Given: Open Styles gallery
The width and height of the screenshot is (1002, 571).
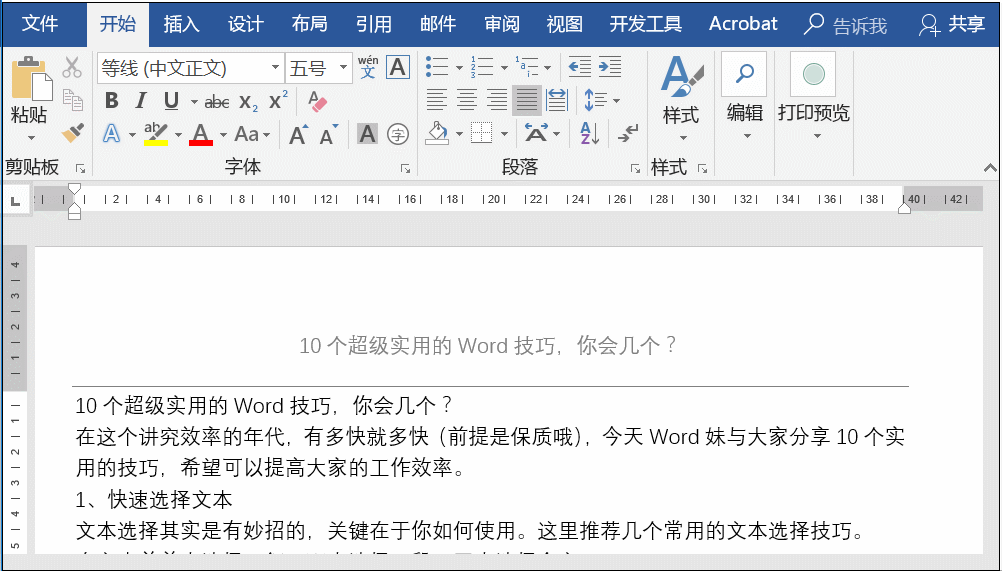Looking at the screenshot, I should point(681,98).
